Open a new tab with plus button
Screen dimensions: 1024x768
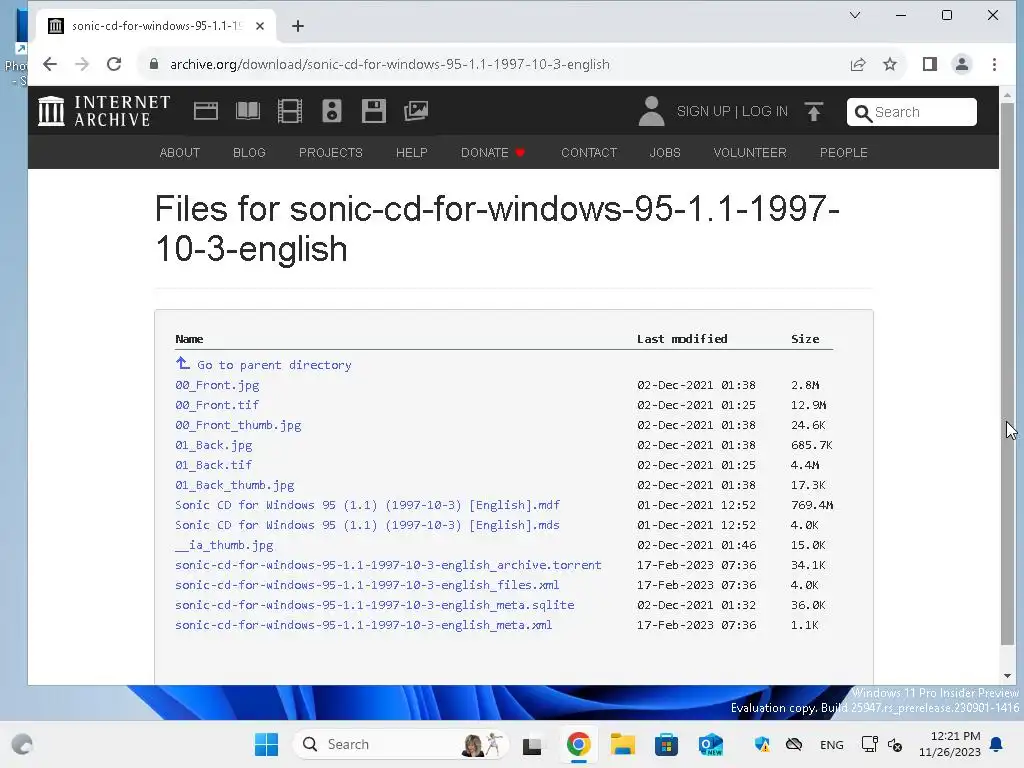(x=298, y=26)
